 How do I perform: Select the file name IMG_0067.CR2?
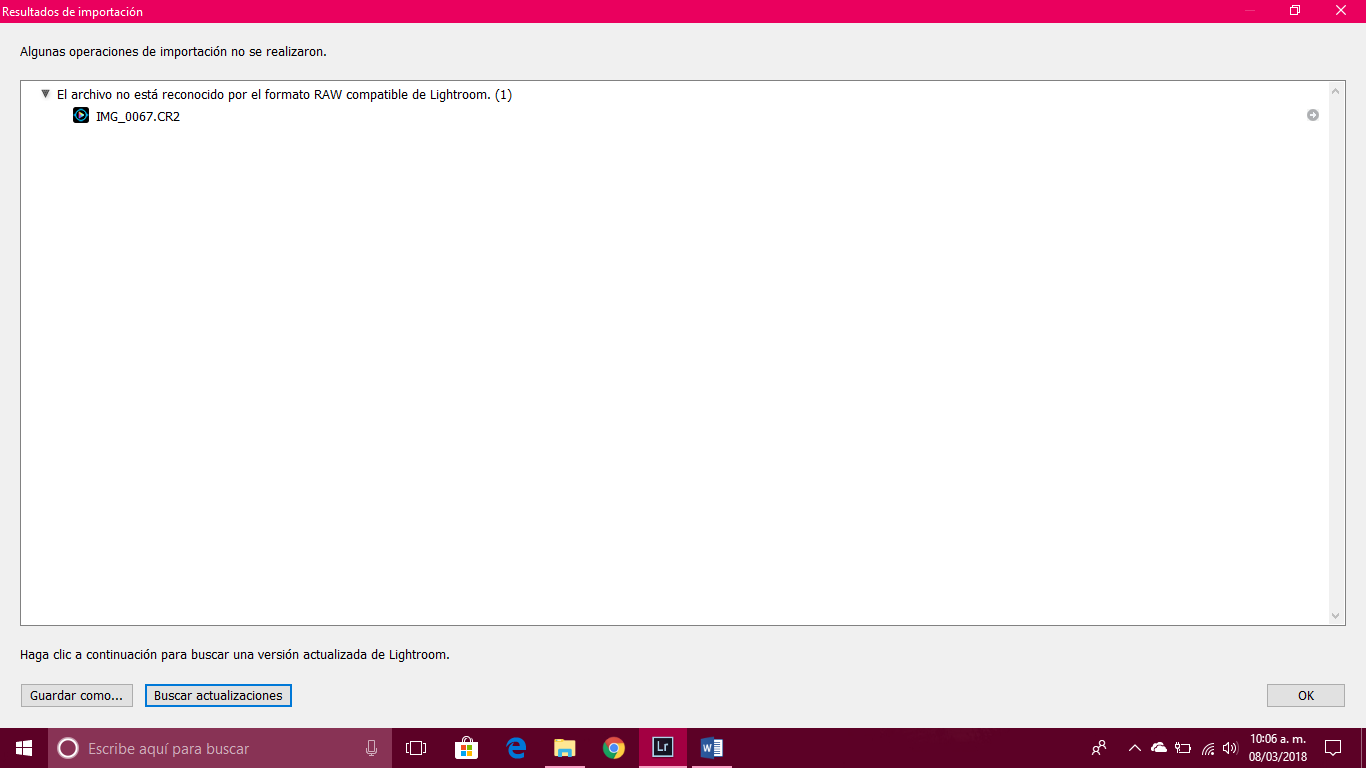(138, 116)
